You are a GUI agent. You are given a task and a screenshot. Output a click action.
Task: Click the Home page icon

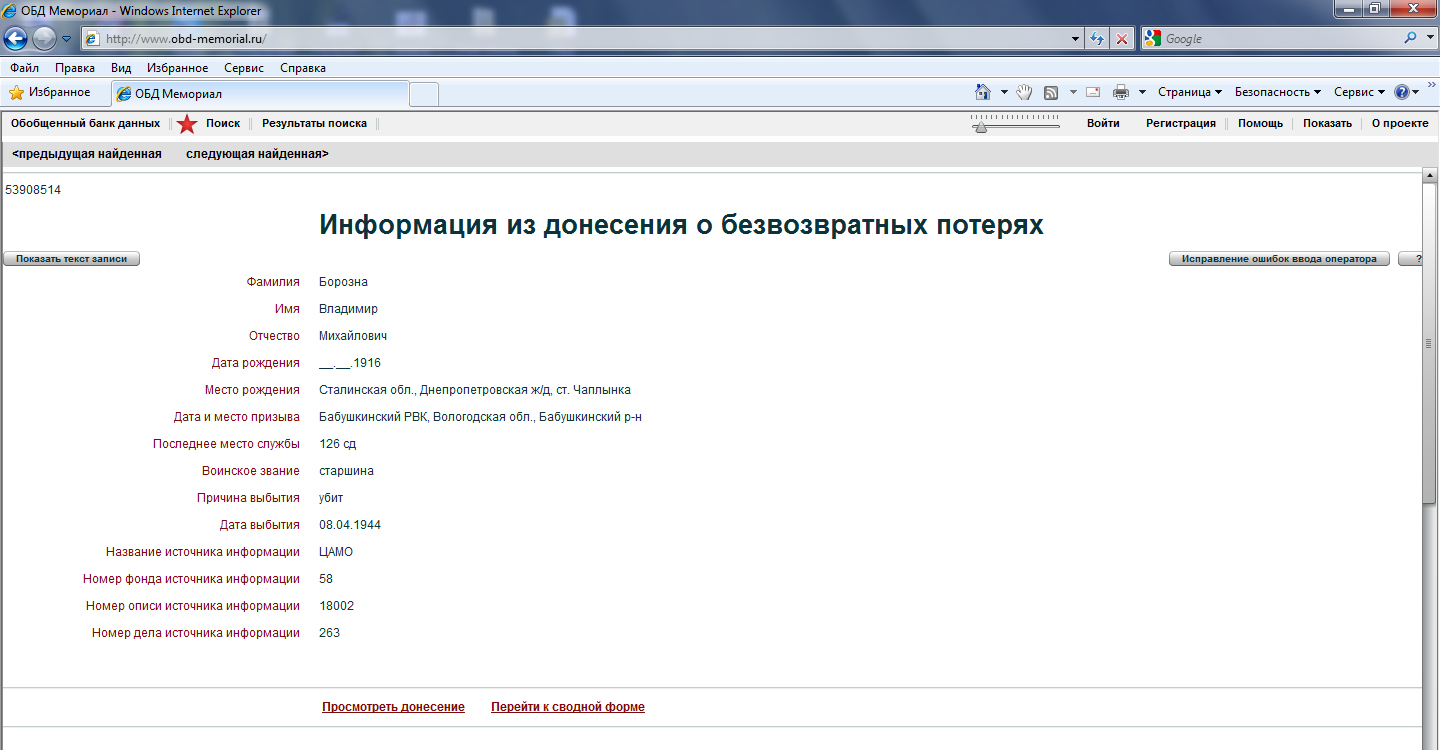[x=983, y=92]
